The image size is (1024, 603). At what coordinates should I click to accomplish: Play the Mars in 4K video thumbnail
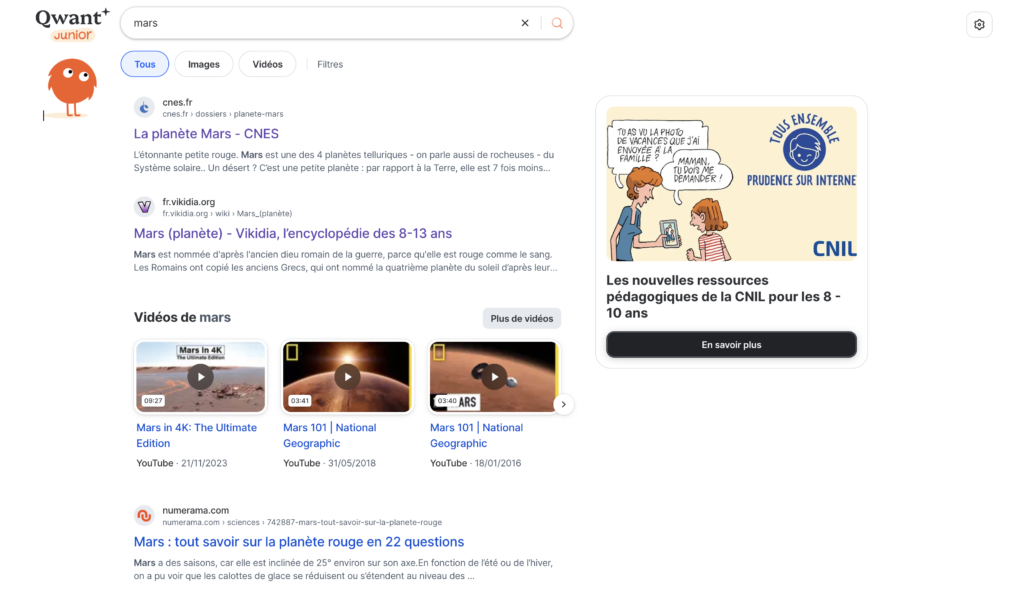(x=201, y=376)
